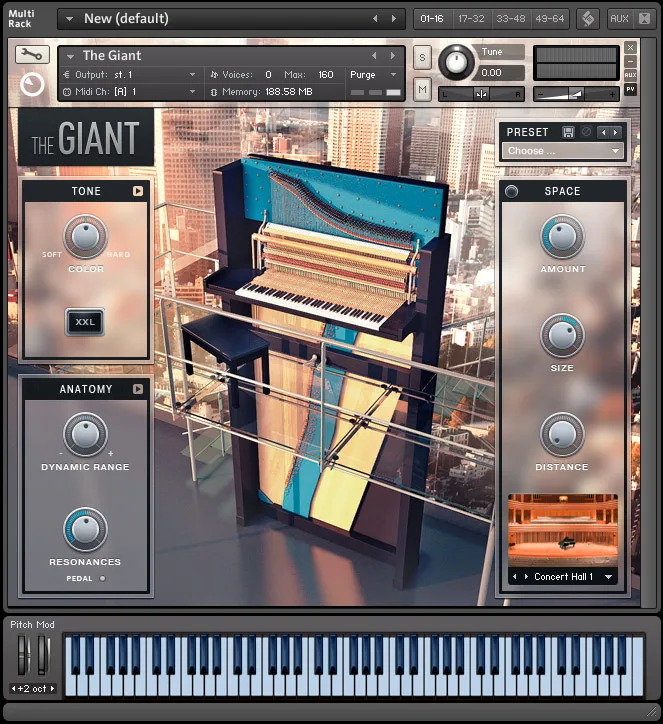
Task: Minimize the instrument header view
Action: click(630, 61)
